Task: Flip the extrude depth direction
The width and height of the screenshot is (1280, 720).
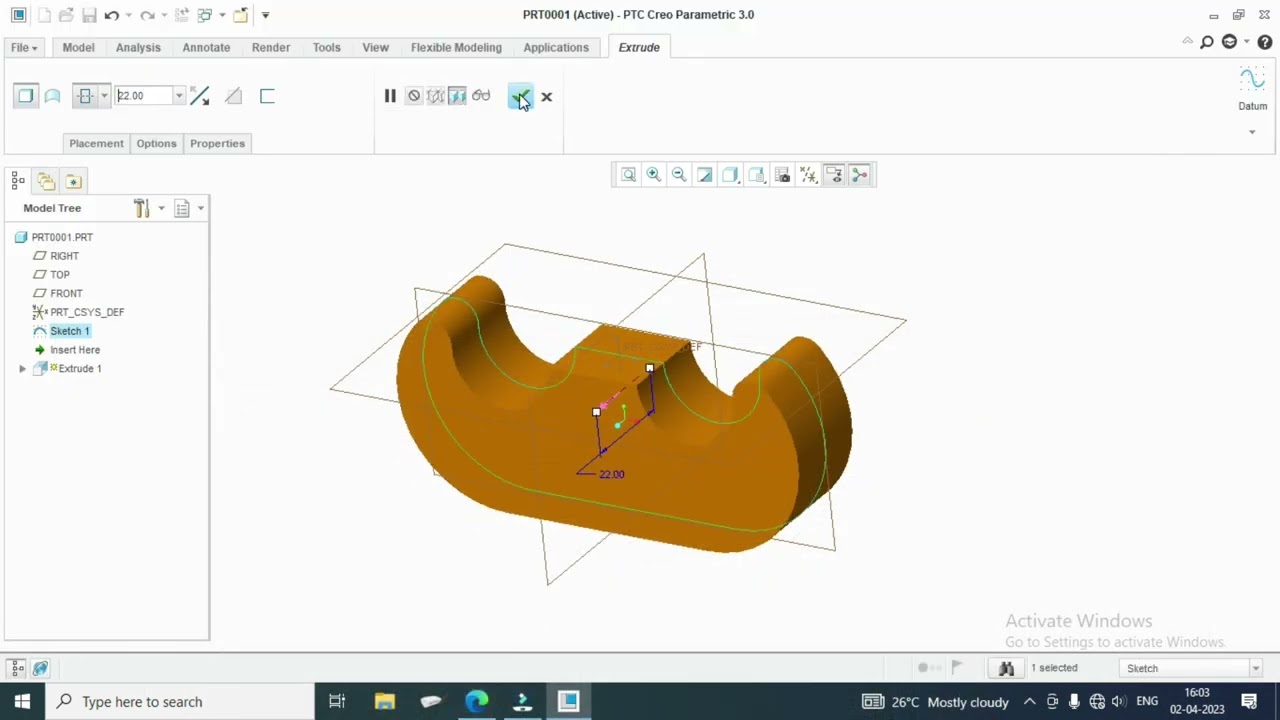Action: point(200,96)
